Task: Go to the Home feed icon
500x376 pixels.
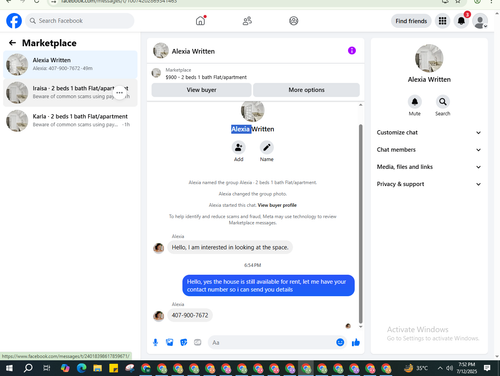Action: [x=200, y=21]
